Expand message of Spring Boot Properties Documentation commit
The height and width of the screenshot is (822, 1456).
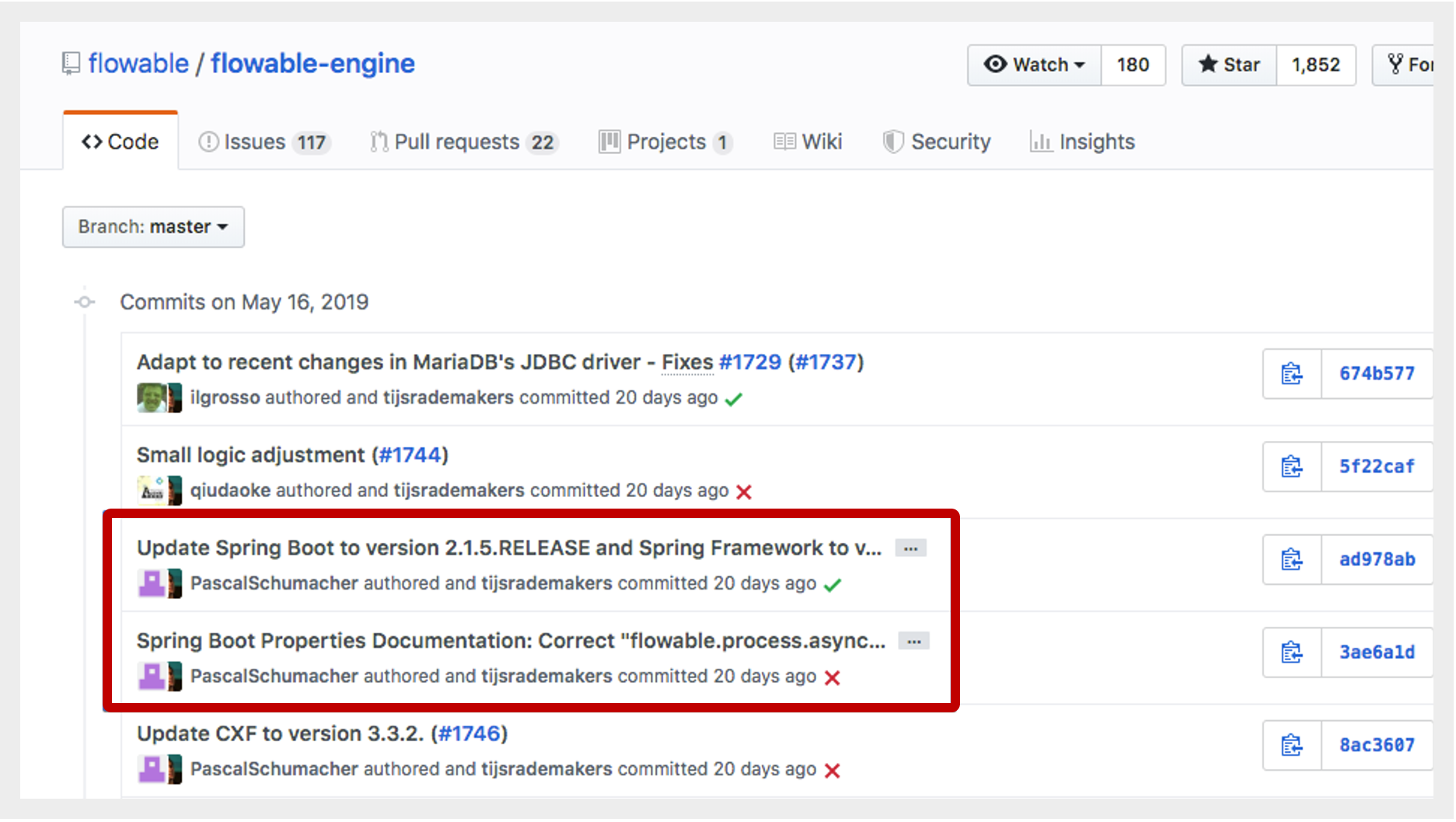point(913,642)
